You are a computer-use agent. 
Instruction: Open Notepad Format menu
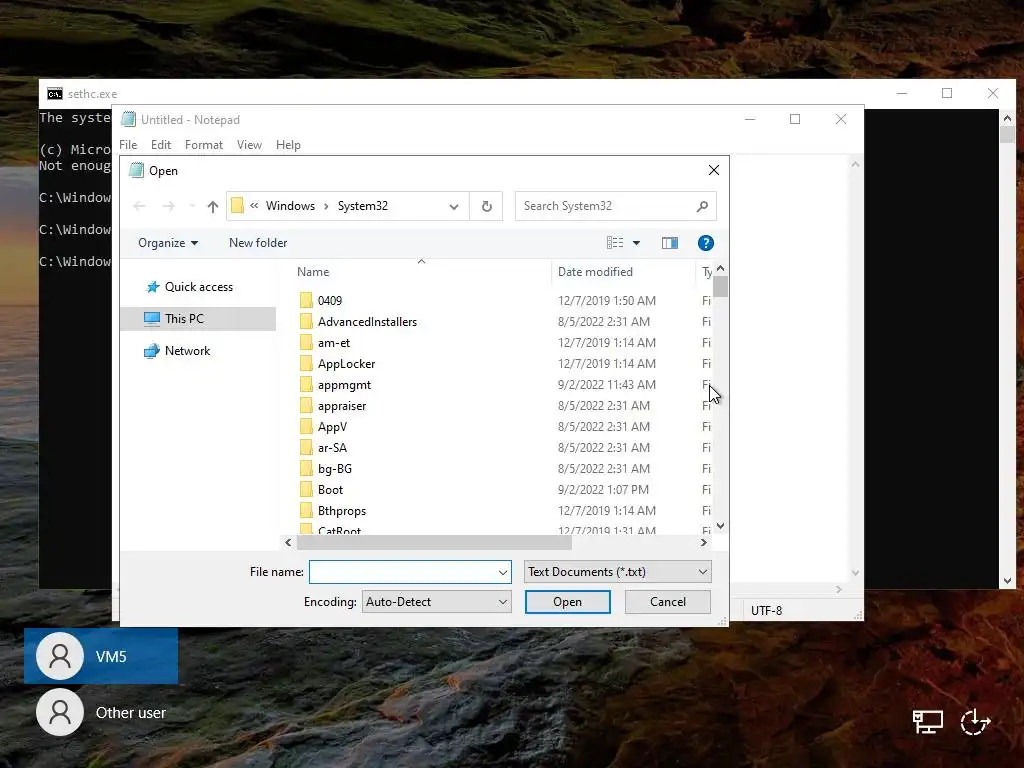point(204,145)
